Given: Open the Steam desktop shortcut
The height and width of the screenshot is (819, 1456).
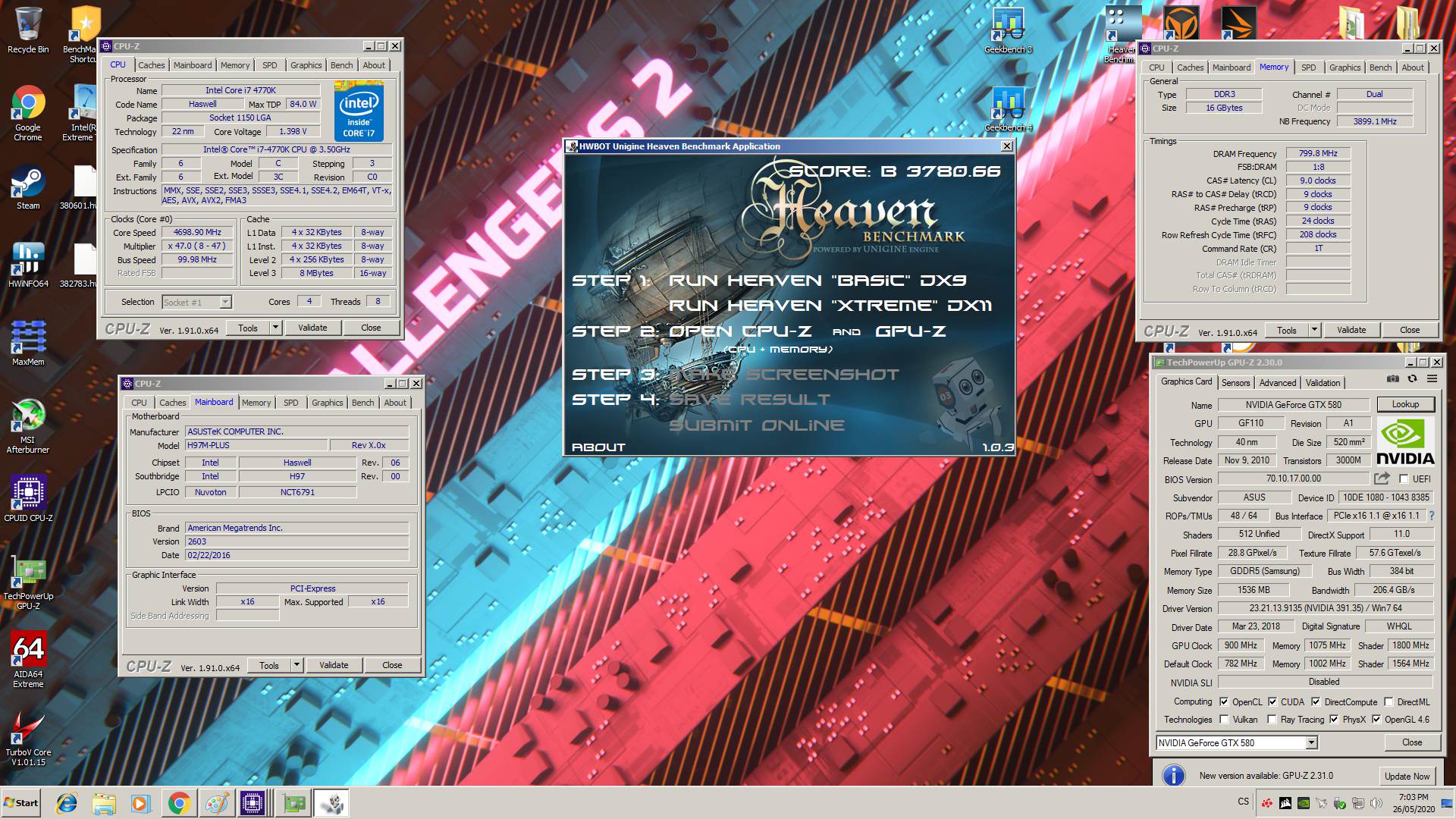Looking at the screenshot, I should pyautogui.click(x=28, y=188).
